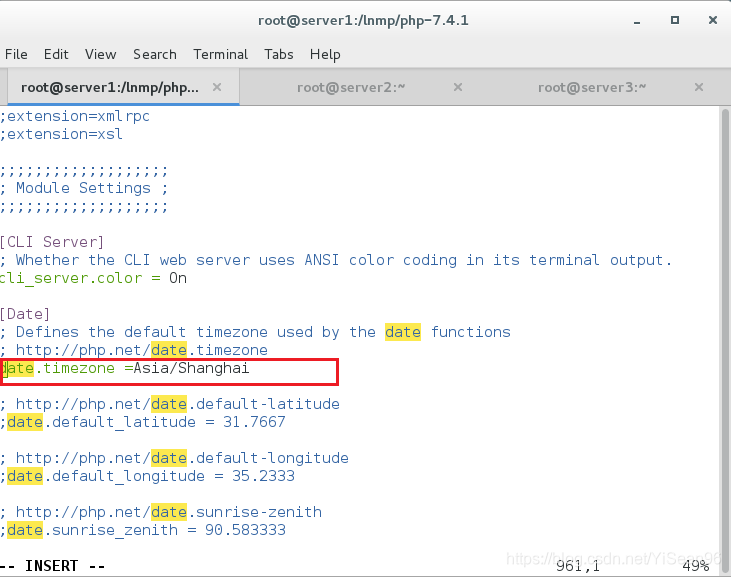Open the Tabs menu
The image size is (731, 577).
pos(279,55)
